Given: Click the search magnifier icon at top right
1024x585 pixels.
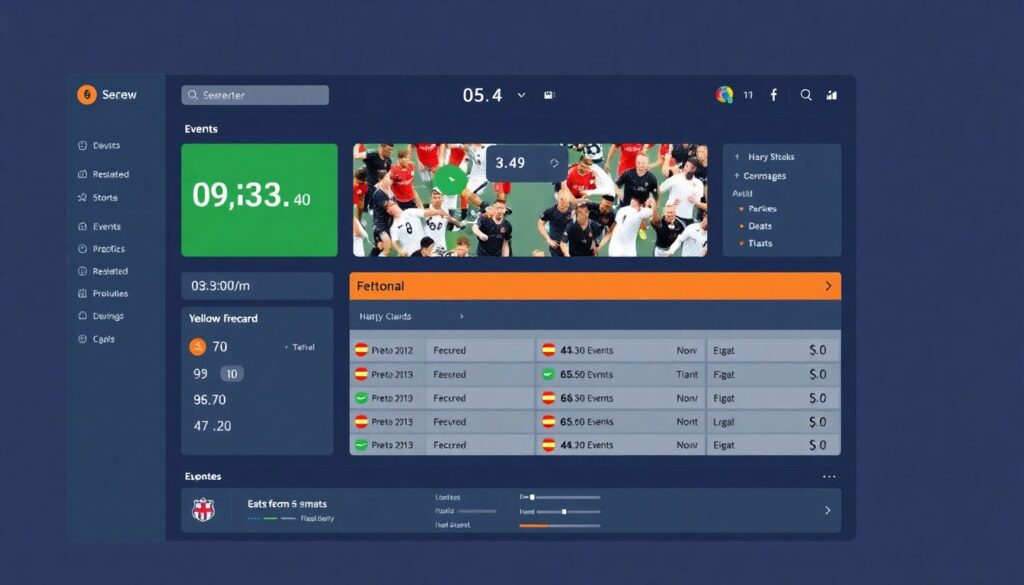Looking at the screenshot, I should 806,95.
